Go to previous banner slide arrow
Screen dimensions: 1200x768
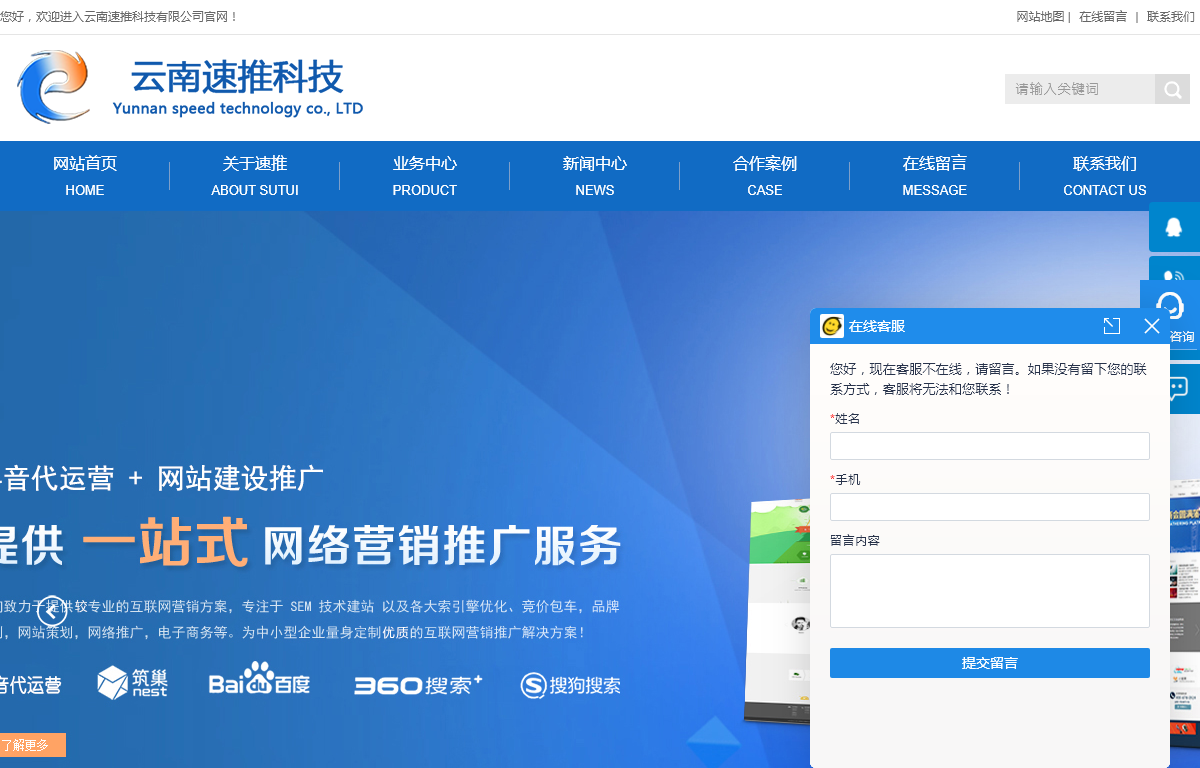click(52, 610)
